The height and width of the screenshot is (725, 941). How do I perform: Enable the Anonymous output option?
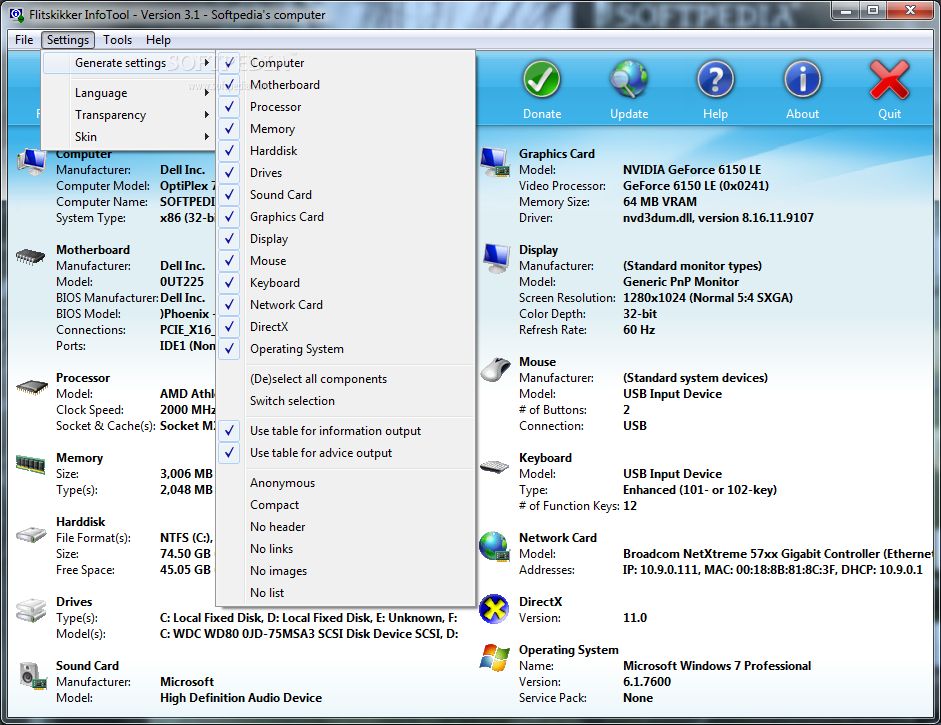[x=347, y=483]
